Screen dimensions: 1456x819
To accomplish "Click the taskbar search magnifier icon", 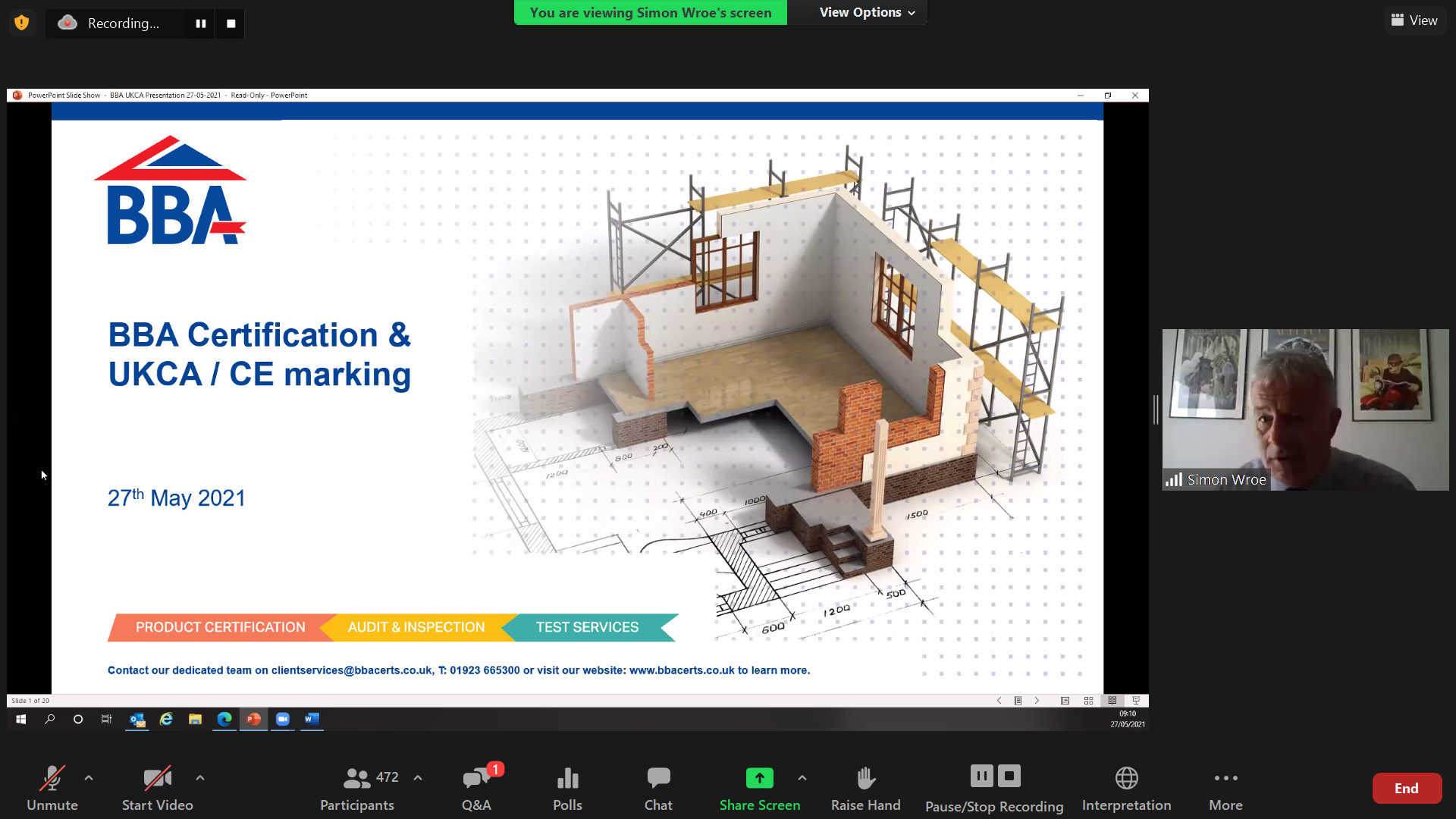I will point(49,719).
